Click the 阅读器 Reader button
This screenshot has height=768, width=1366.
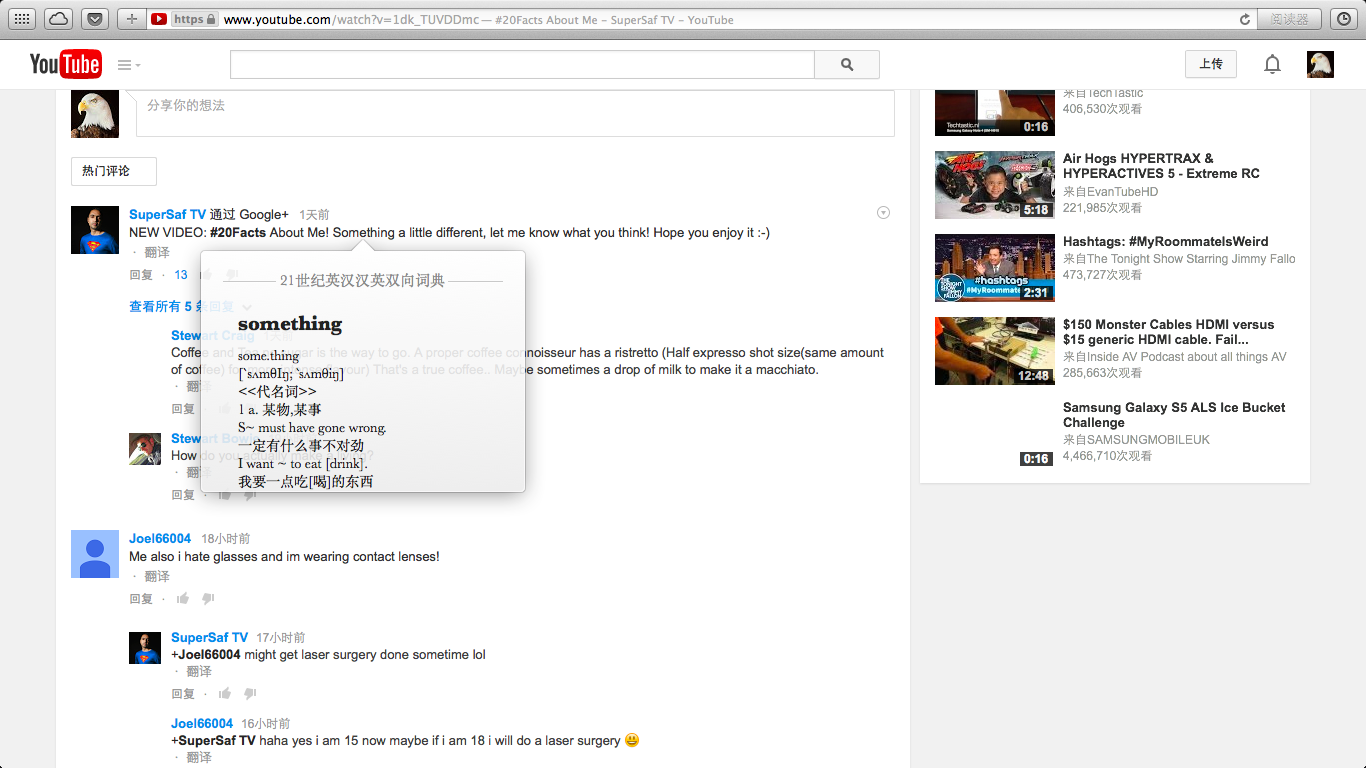pos(1290,19)
